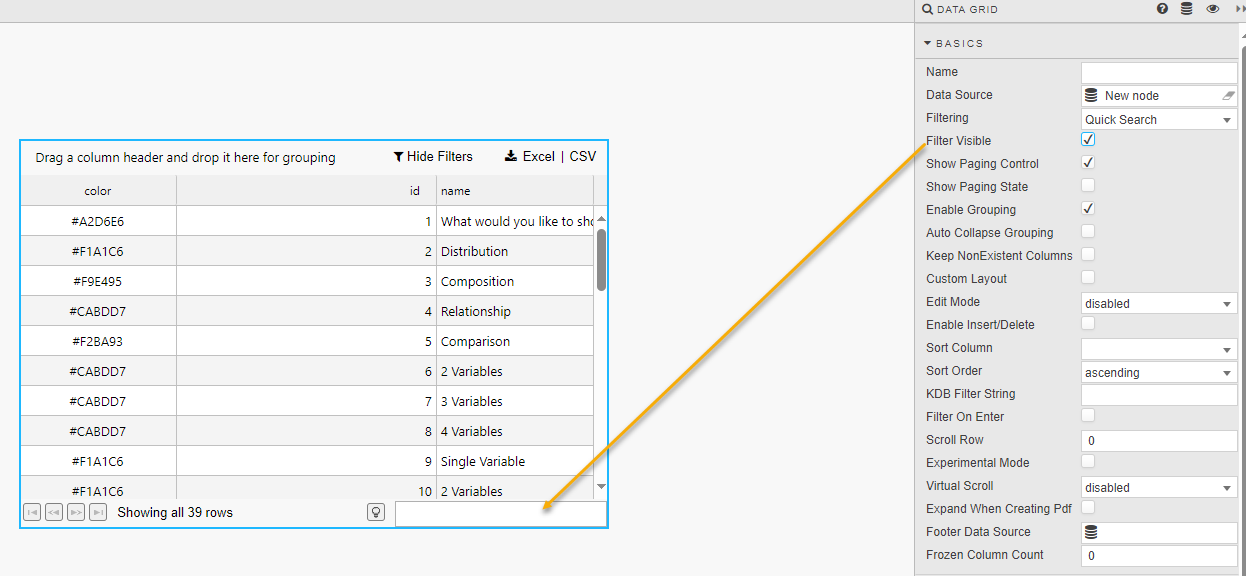Screen dimensions: 1246x576
Task: Export the grid to Excel
Action: (x=529, y=157)
